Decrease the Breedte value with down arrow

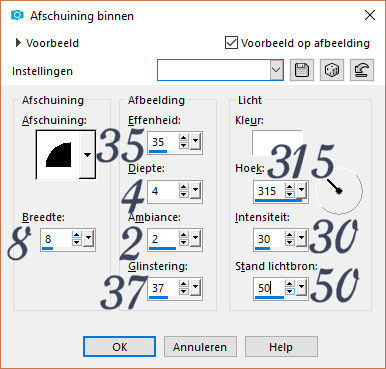pyautogui.click(x=77, y=242)
